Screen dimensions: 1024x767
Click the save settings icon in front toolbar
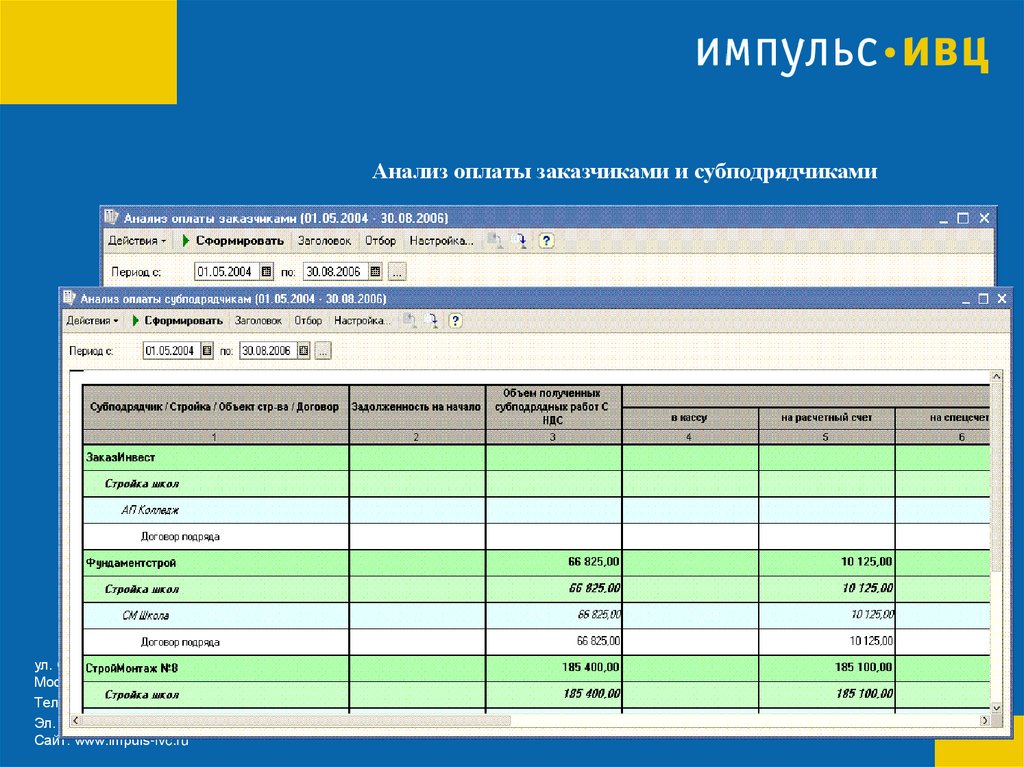click(409, 321)
